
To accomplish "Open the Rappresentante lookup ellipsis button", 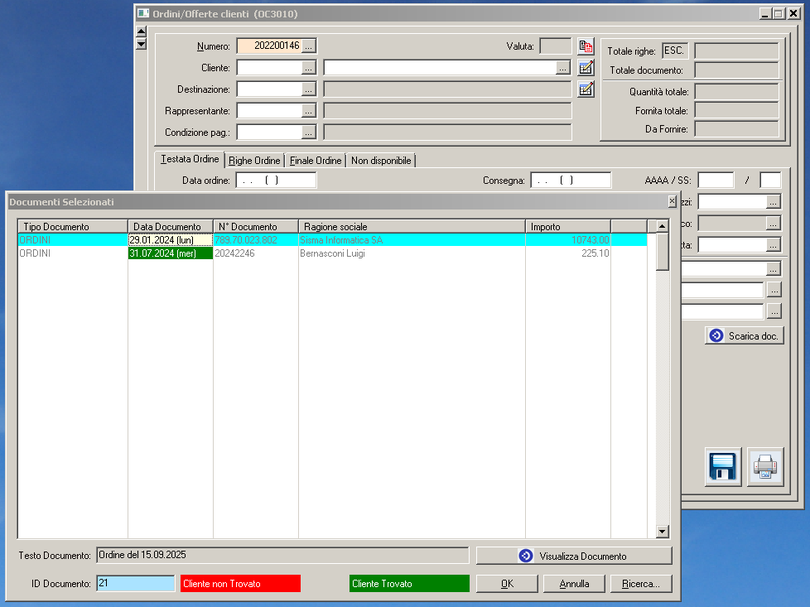I will (309, 111).
